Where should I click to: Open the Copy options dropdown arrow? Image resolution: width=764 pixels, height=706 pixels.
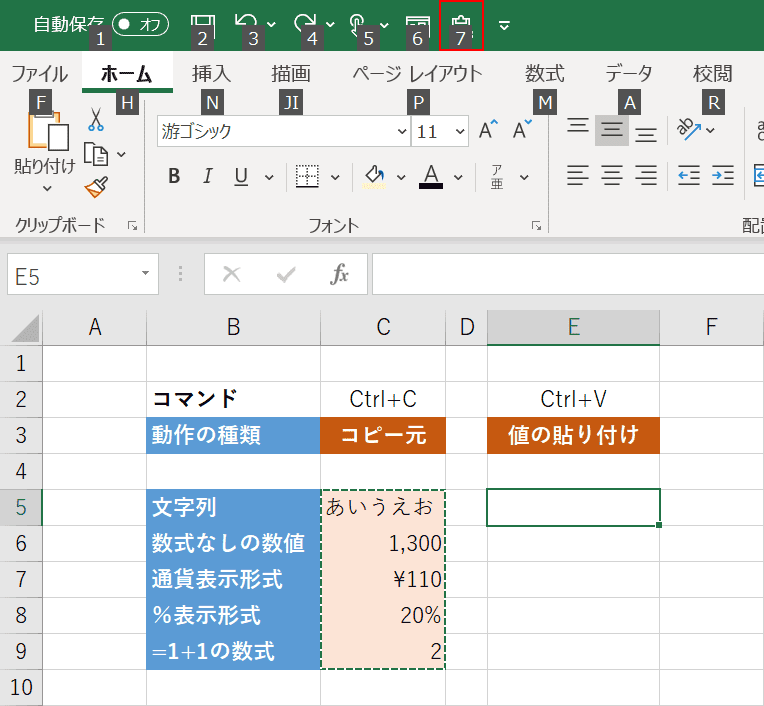pyautogui.click(x=121, y=154)
